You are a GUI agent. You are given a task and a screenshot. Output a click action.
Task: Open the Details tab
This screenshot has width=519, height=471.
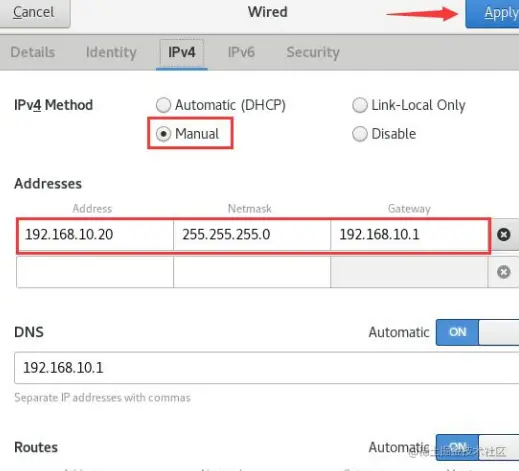(x=33, y=52)
